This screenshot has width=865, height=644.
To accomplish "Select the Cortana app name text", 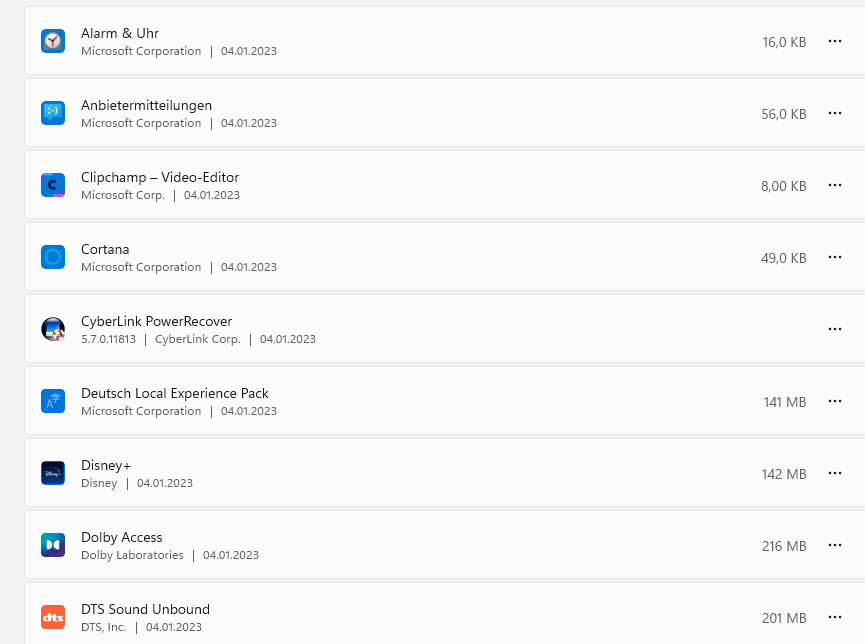I will (105, 249).
